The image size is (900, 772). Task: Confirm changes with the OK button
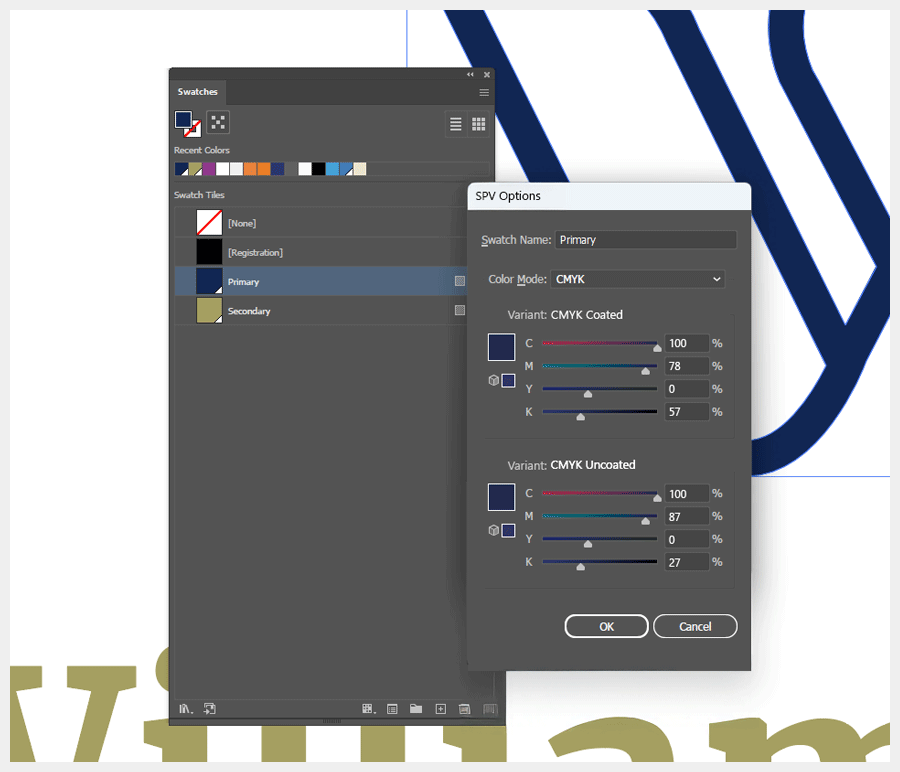(x=606, y=626)
